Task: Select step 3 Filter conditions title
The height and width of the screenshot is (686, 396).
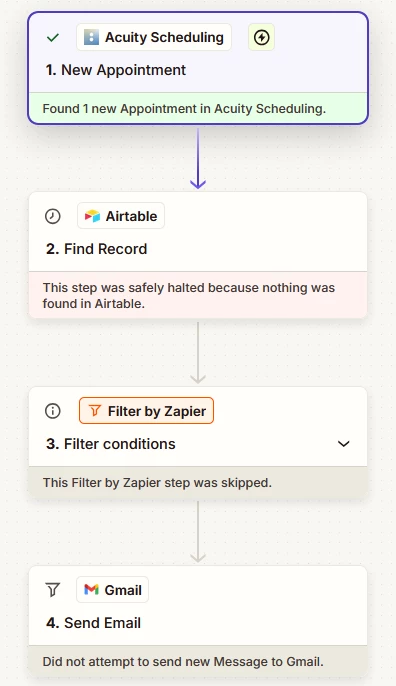Action: click(111, 444)
